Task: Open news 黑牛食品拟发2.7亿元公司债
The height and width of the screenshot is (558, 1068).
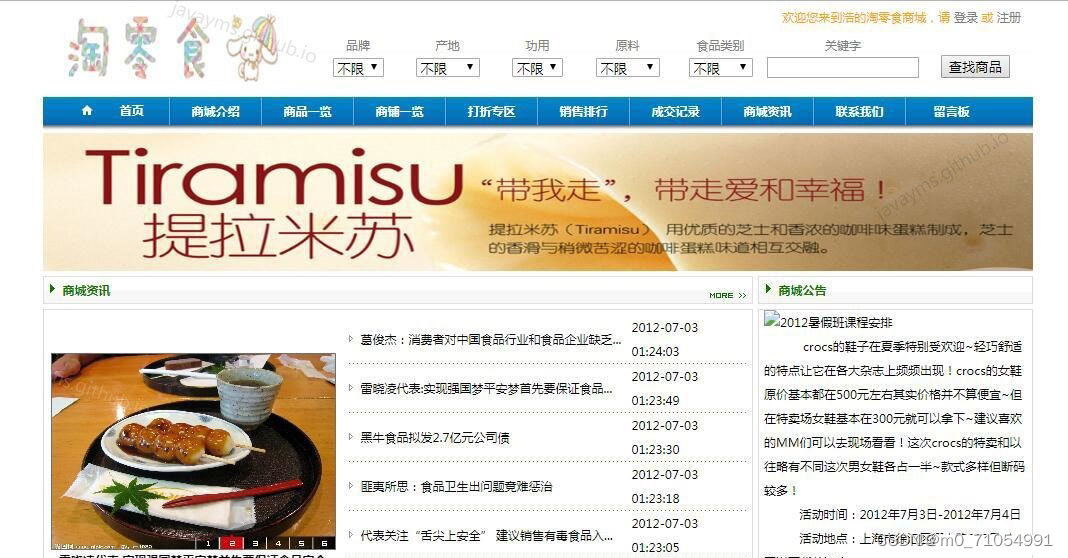Action: (435, 437)
